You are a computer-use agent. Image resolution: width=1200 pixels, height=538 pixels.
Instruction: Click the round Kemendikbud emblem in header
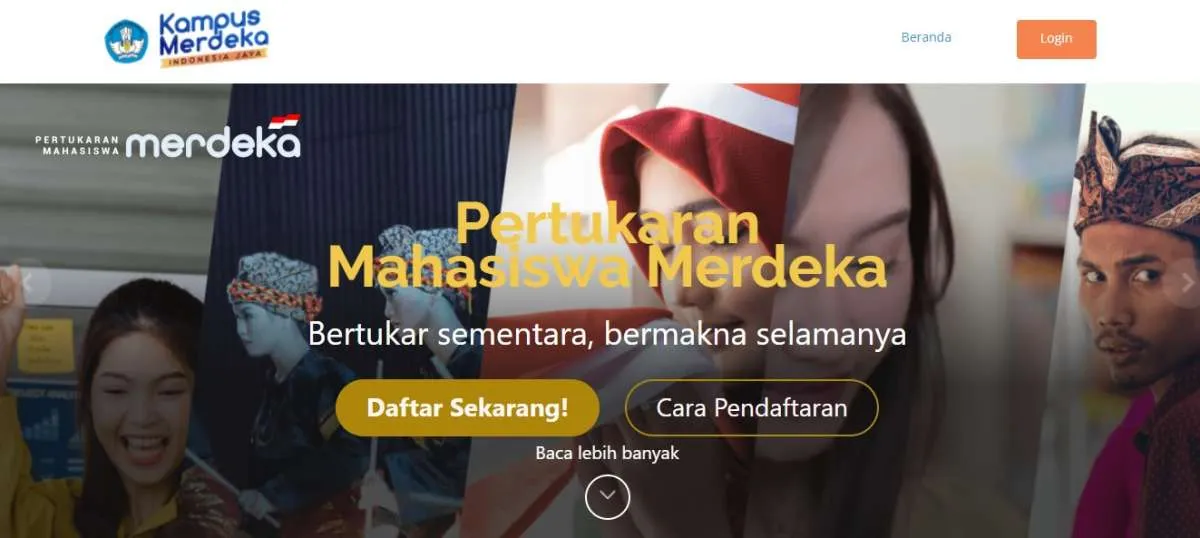[x=126, y=41]
